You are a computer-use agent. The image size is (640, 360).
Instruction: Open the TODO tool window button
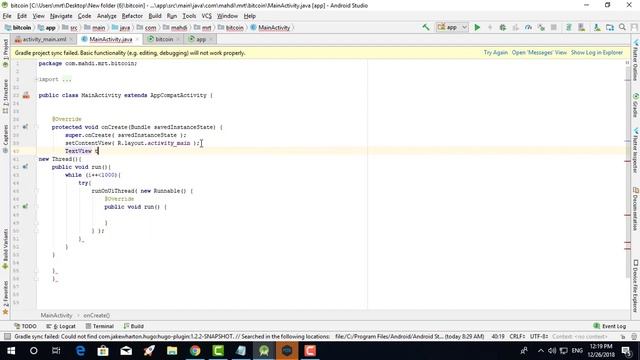pos(25,326)
